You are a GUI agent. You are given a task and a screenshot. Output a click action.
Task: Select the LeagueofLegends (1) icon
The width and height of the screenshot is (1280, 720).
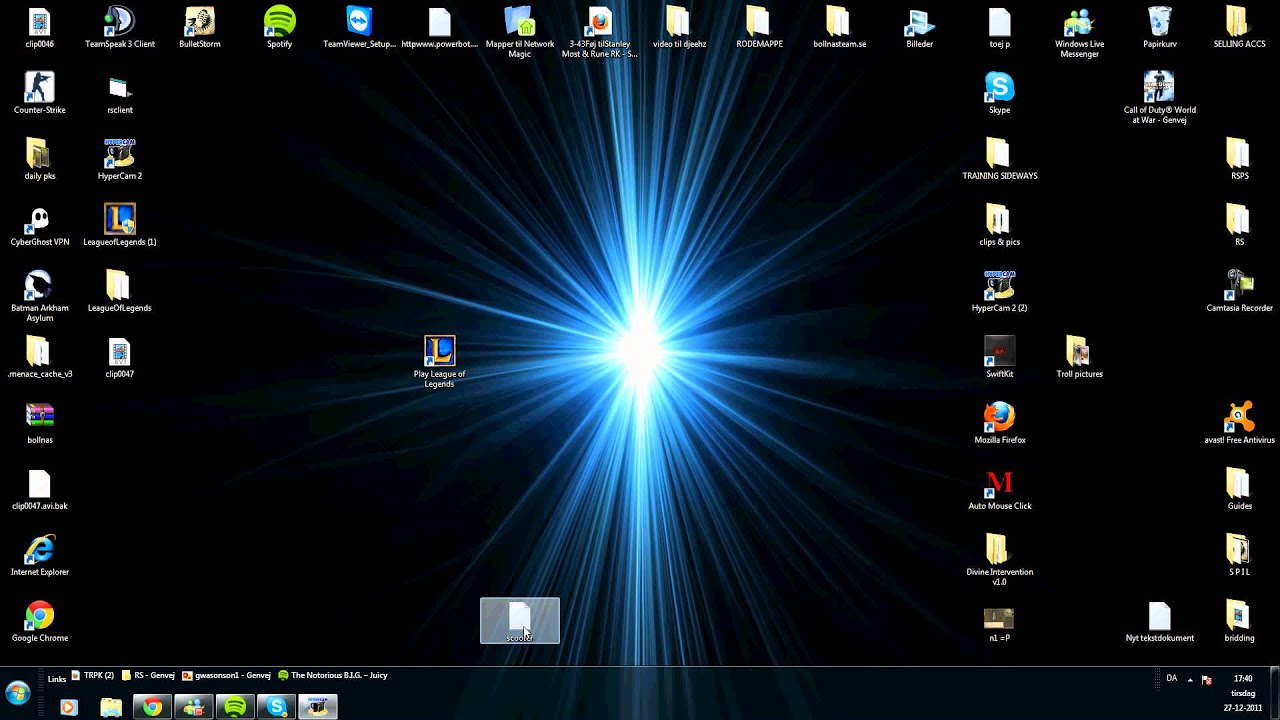point(120,226)
